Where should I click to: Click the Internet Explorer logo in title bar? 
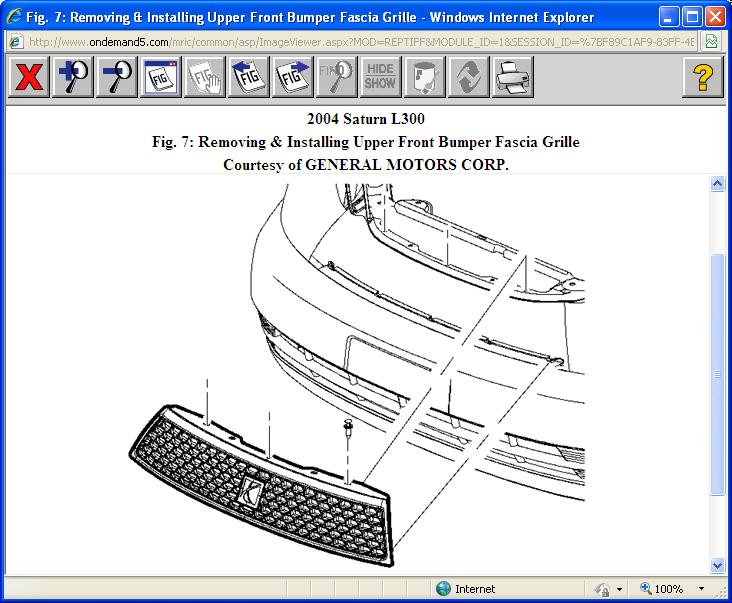(x=14, y=17)
